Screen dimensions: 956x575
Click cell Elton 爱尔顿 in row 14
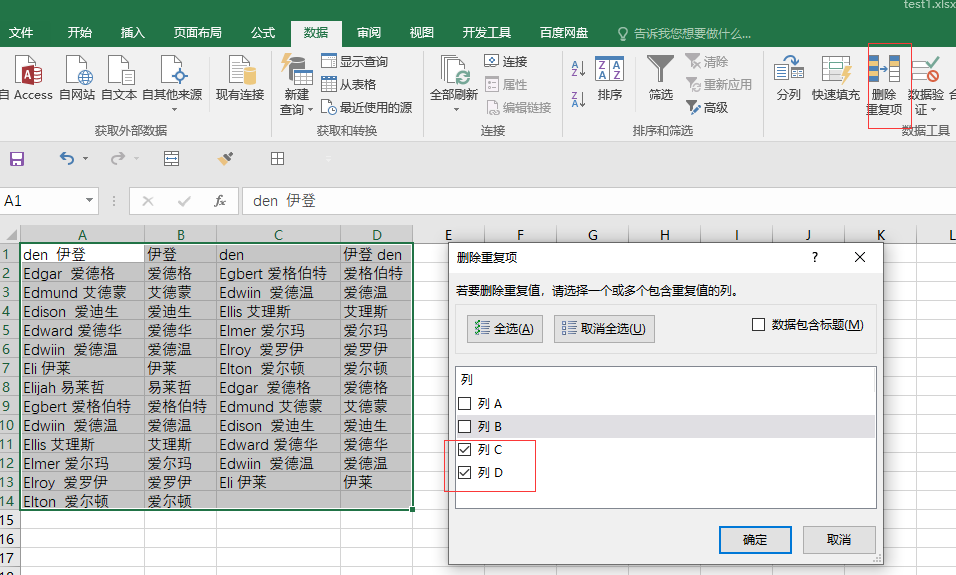point(82,501)
